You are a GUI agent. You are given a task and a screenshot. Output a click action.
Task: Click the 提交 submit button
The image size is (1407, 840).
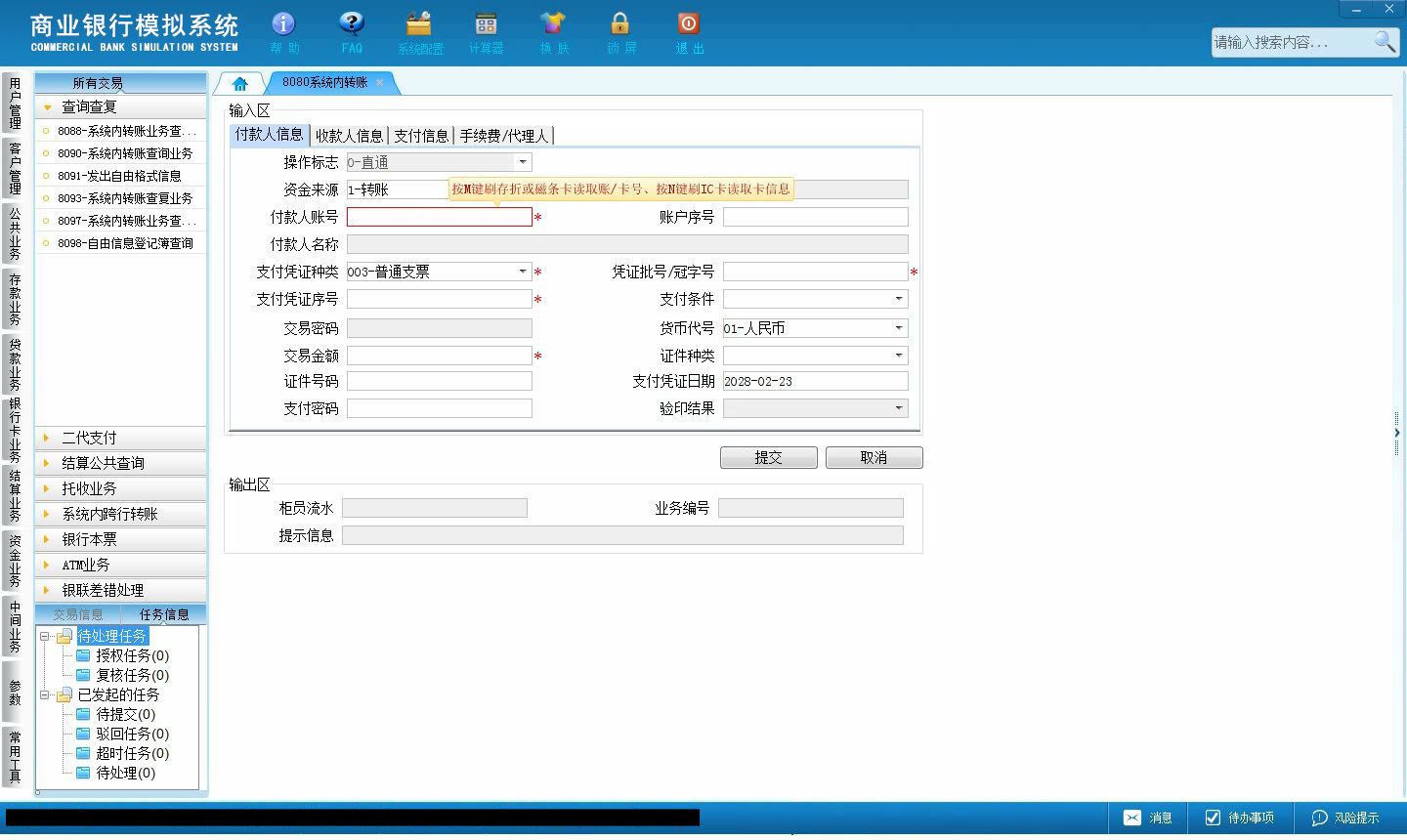(x=769, y=457)
